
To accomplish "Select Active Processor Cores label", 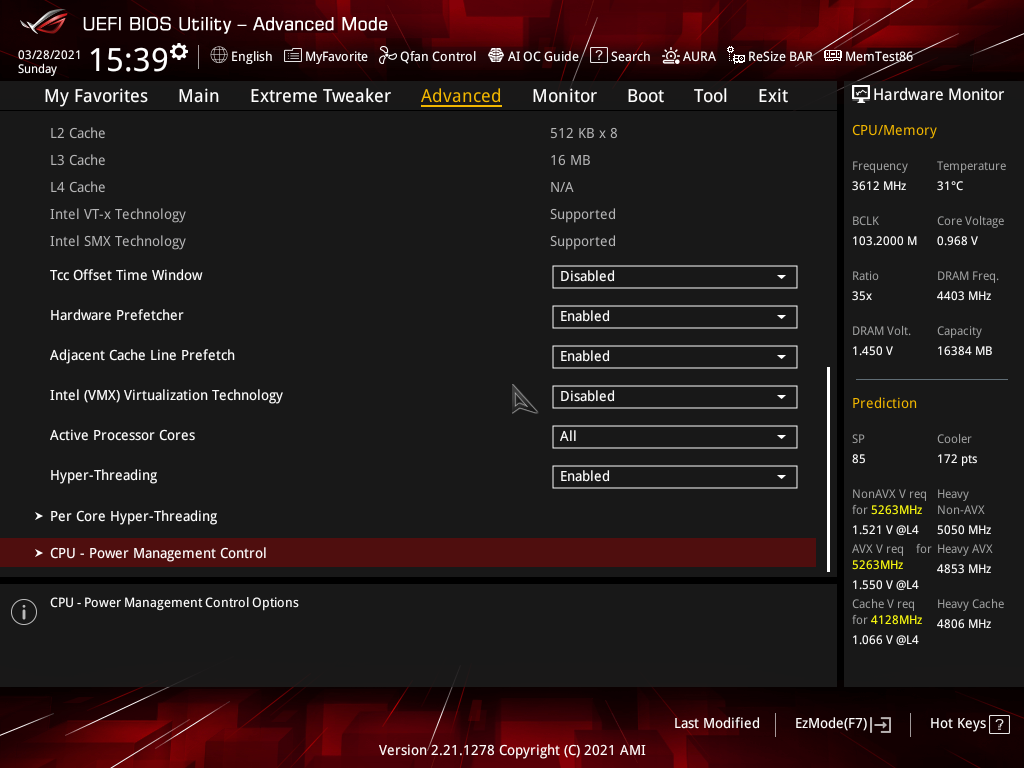I will click(122, 436).
